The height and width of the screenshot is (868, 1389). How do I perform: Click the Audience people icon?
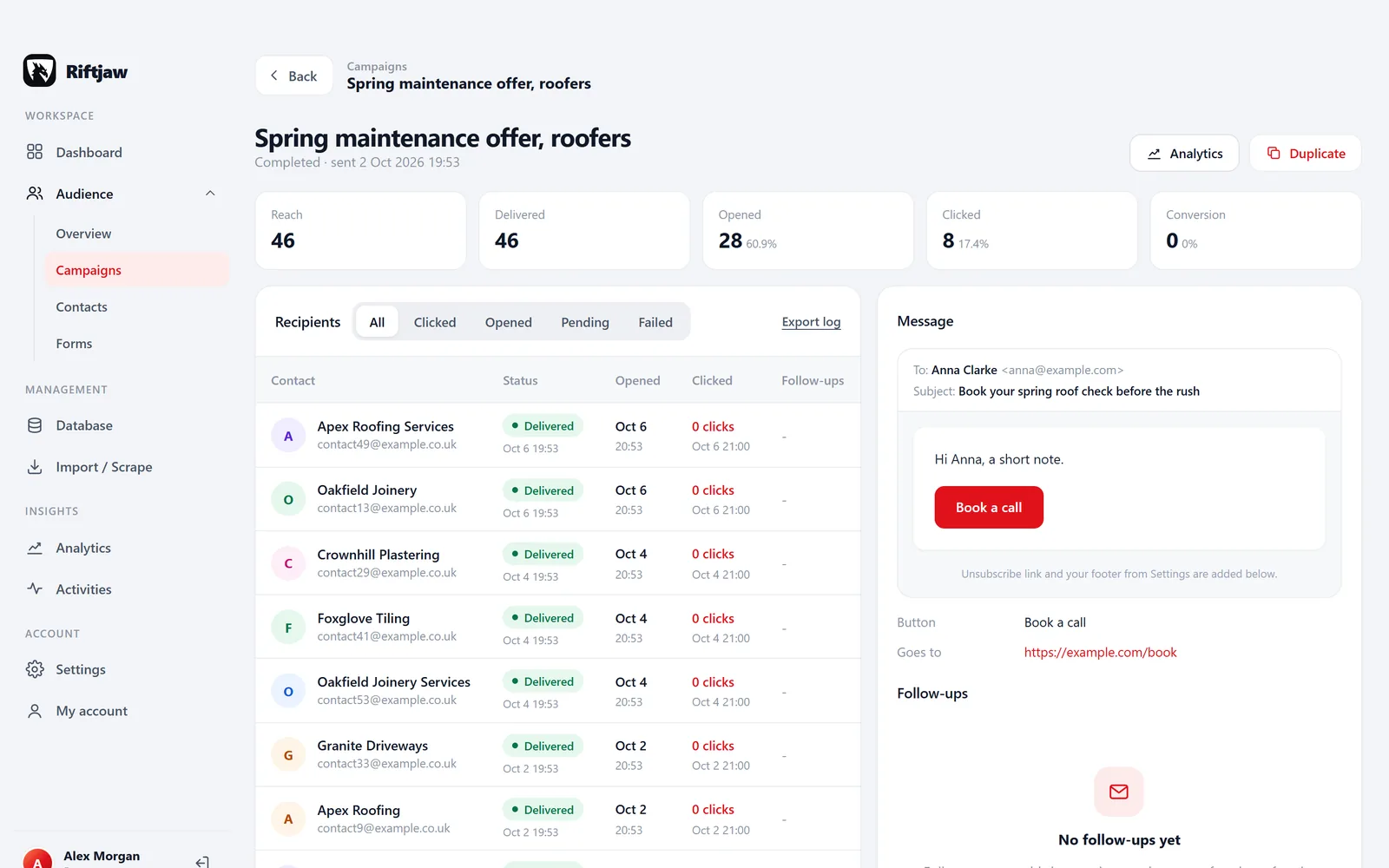coord(35,194)
